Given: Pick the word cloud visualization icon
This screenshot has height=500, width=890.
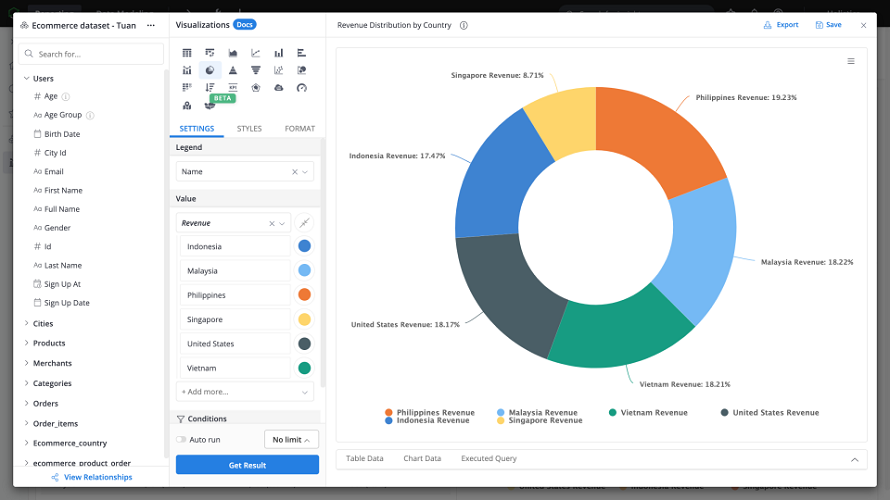Looking at the screenshot, I should [x=278, y=88].
